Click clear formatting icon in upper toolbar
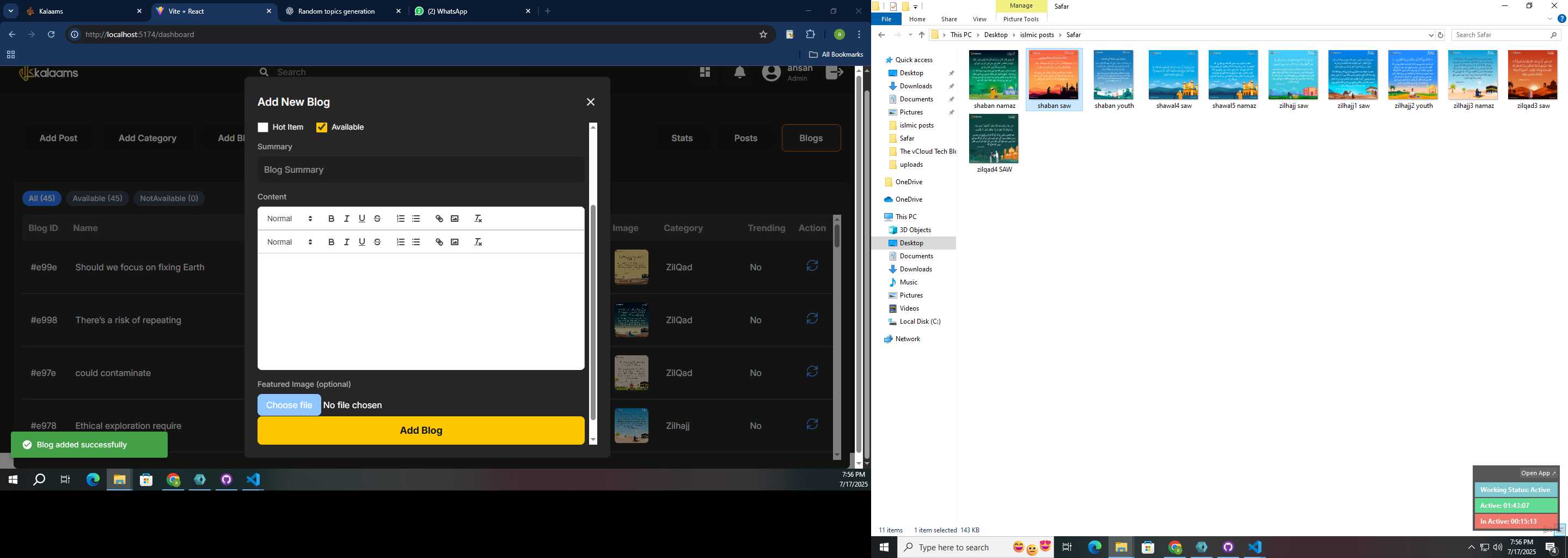1568x558 pixels. (478, 219)
